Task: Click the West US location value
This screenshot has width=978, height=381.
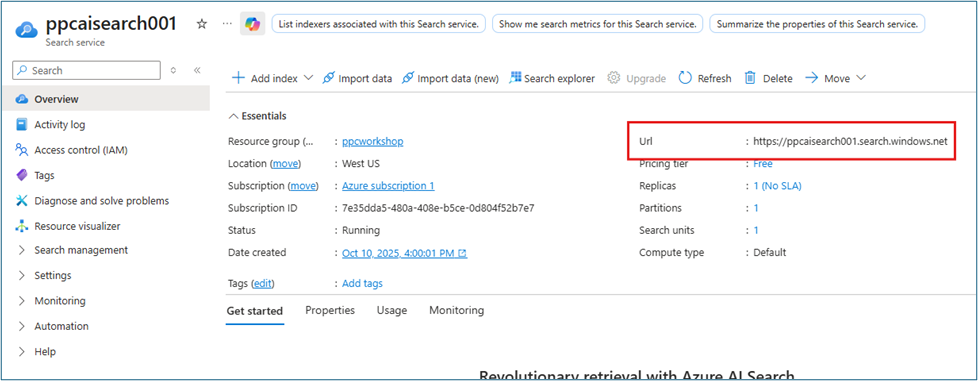Action: click(361, 164)
